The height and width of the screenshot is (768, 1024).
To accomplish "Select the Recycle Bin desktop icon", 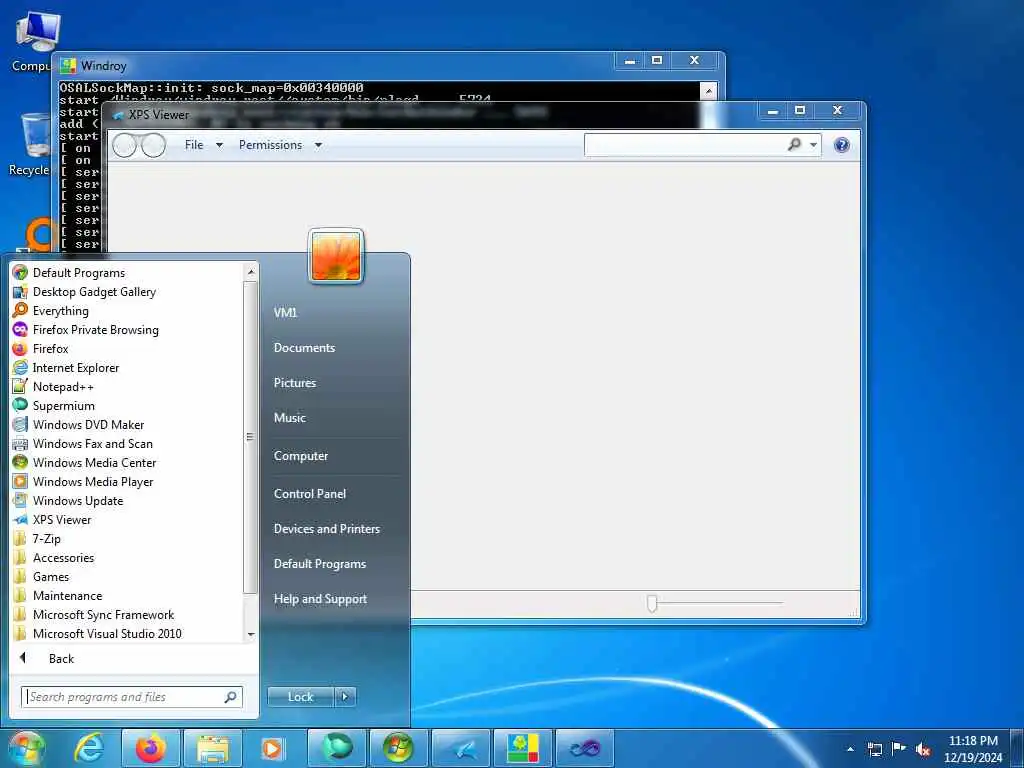I will click(x=29, y=145).
